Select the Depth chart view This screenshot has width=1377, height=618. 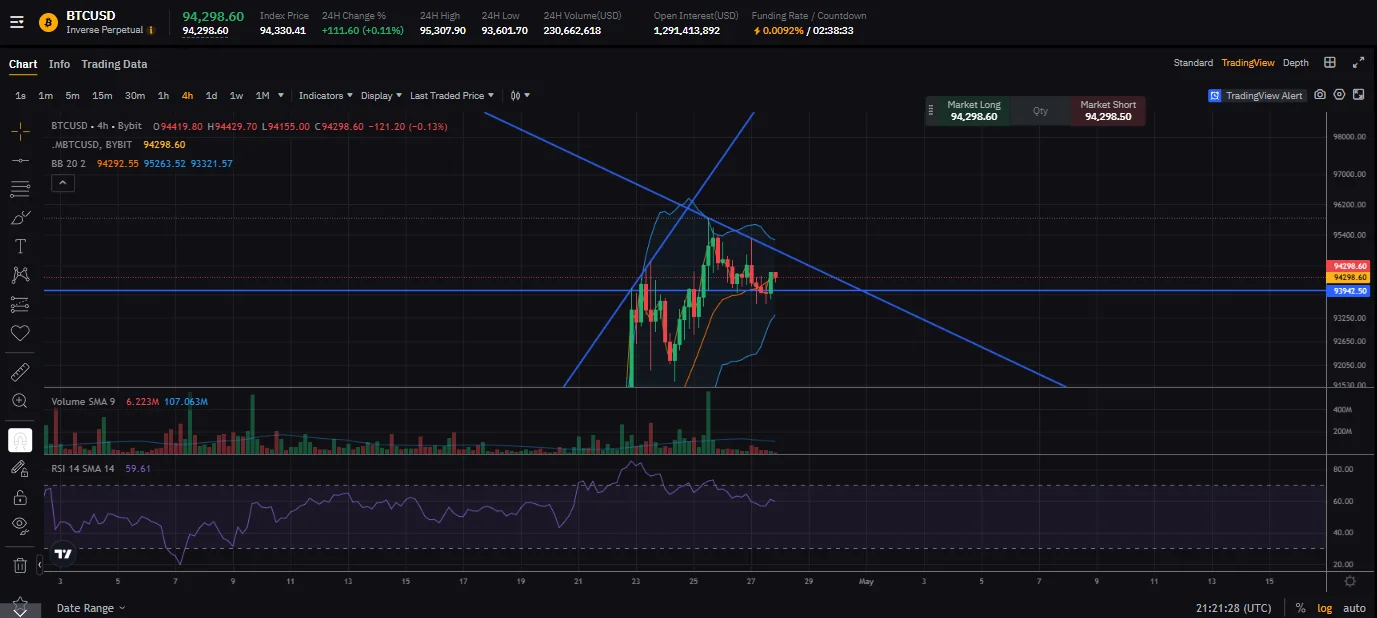(x=1296, y=63)
